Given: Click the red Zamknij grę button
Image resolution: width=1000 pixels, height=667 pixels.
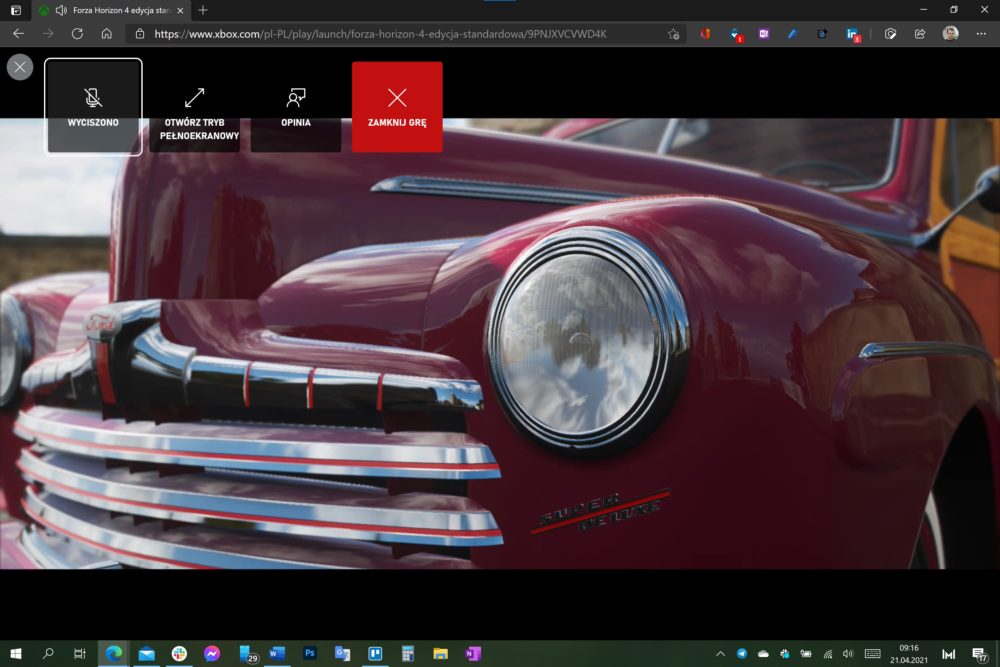Looking at the screenshot, I should point(397,106).
